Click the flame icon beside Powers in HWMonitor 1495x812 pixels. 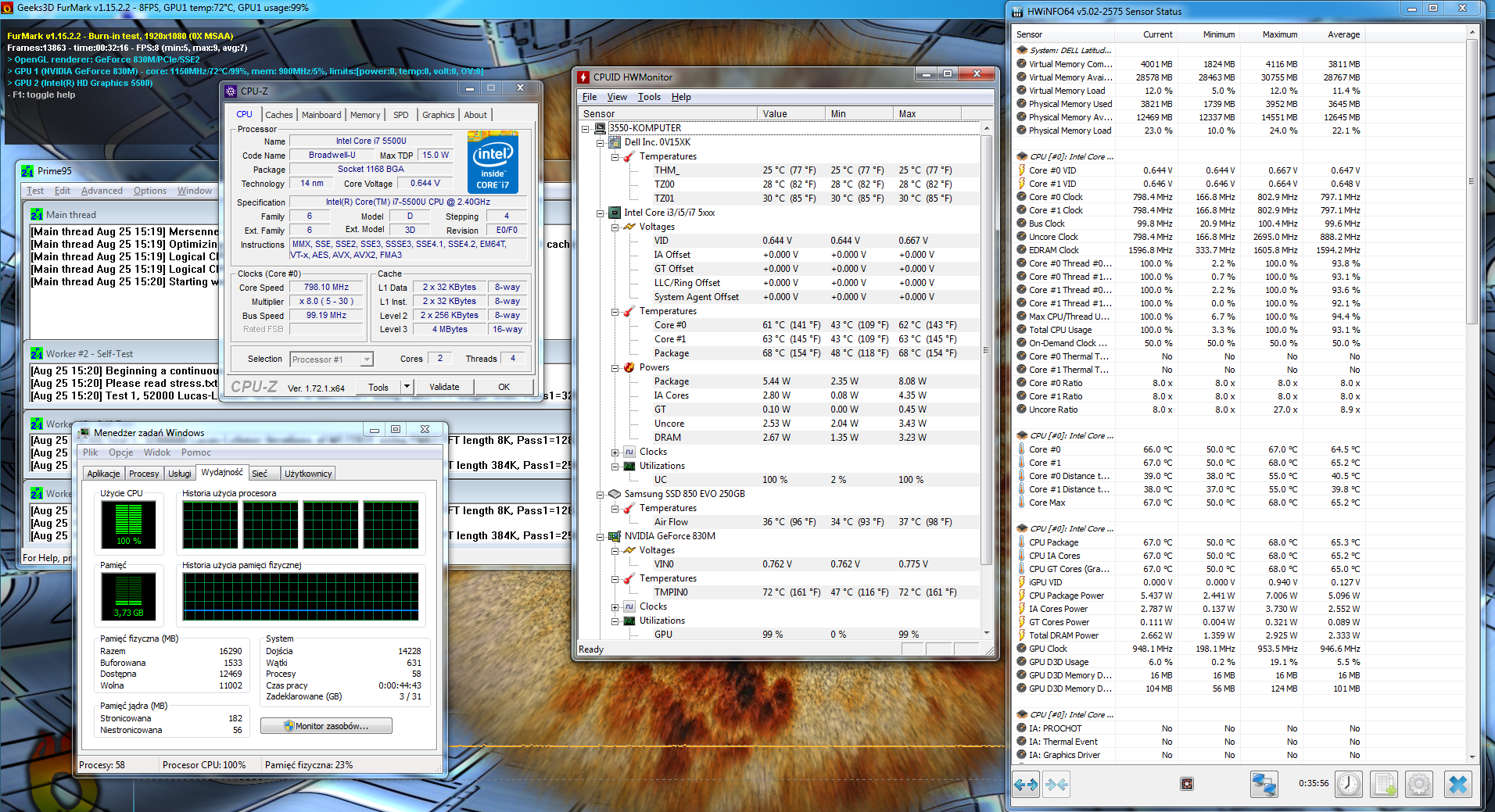coord(629,367)
